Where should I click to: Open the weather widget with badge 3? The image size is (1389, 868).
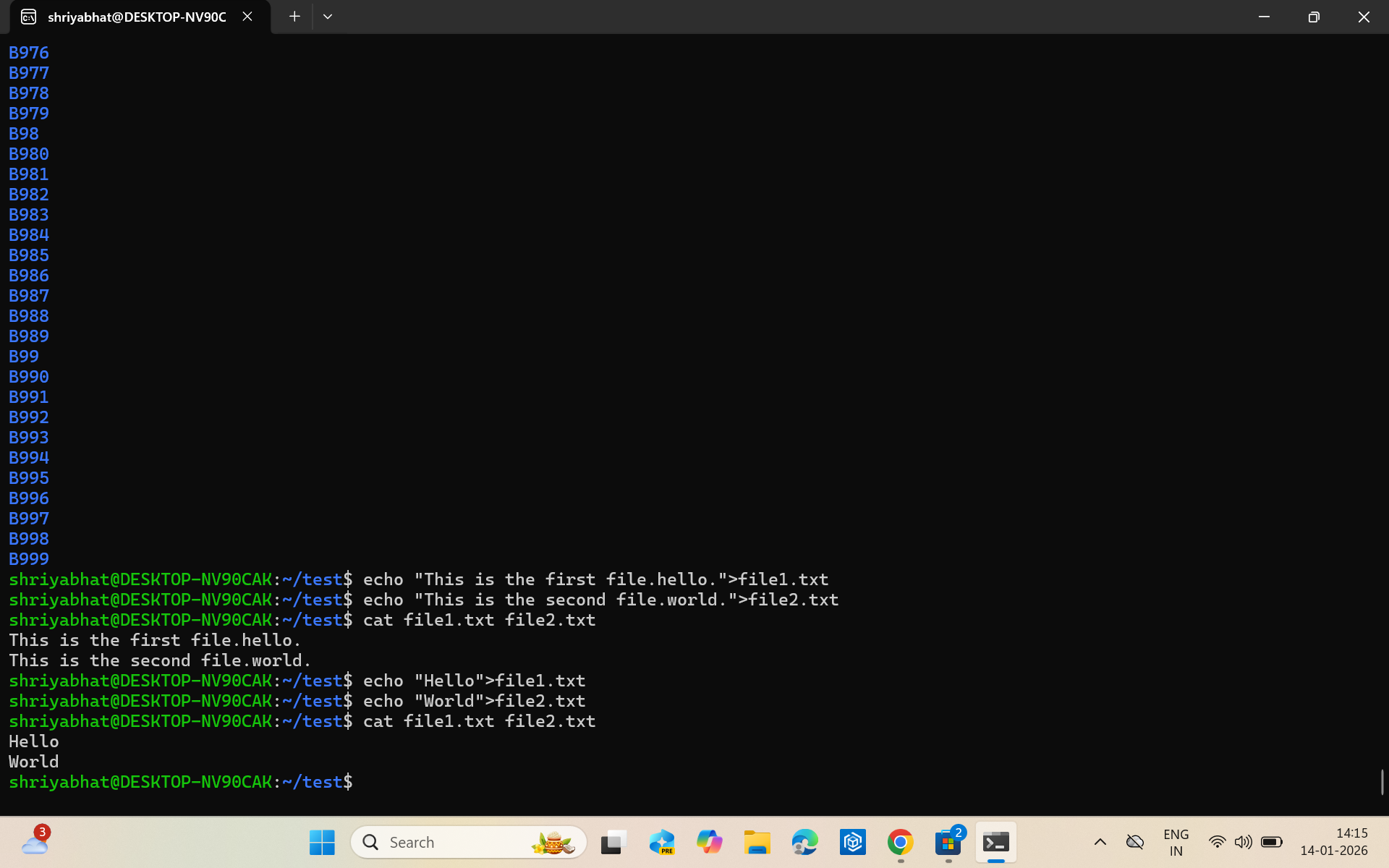35,842
